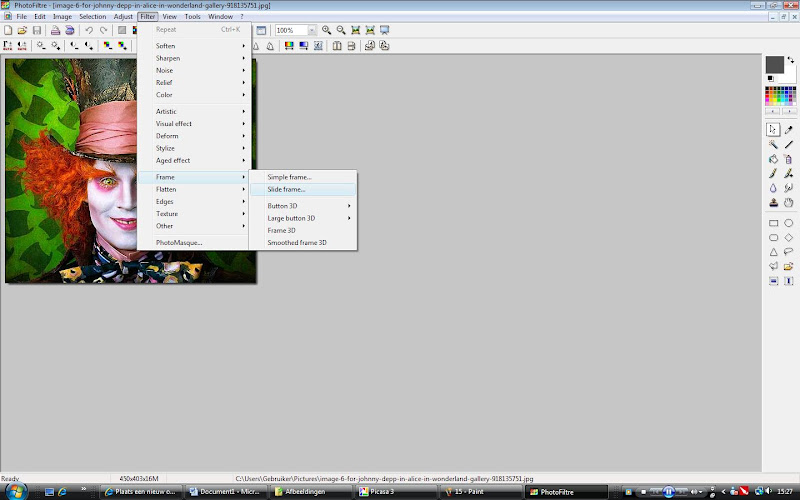The width and height of the screenshot is (800, 500).
Task: Click the Undo arrow icon
Action: click(89, 31)
